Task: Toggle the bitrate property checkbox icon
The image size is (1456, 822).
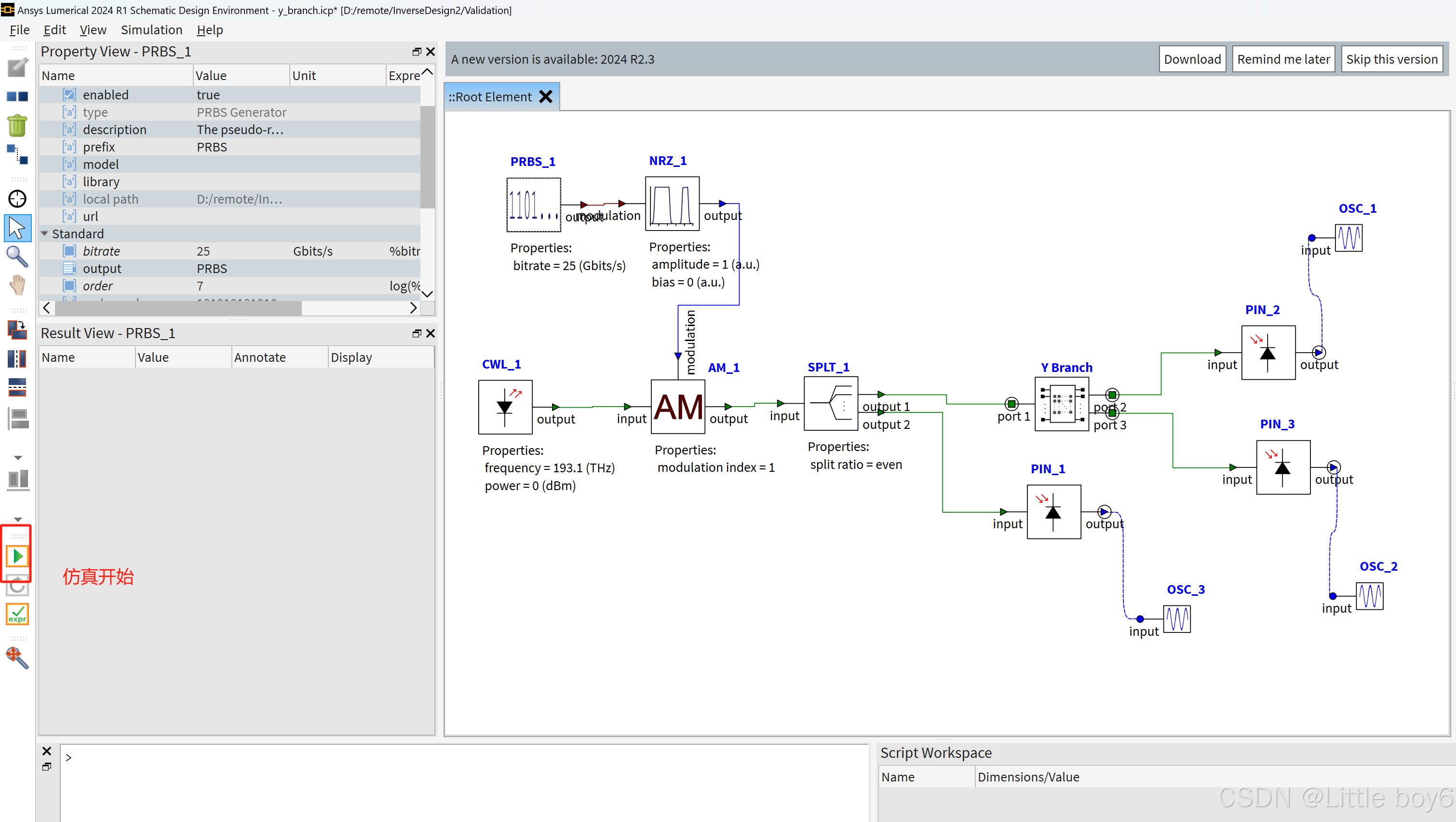Action: (x=69, y=251)
